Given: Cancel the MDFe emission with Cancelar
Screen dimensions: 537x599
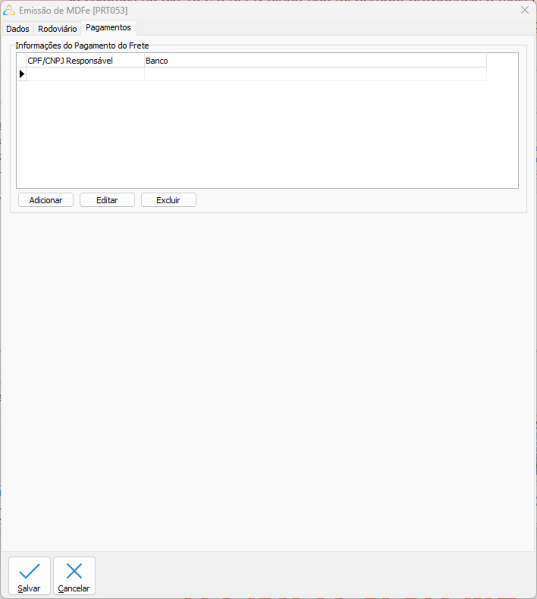Looking at the screenshot, I should (x=74, y=576).
